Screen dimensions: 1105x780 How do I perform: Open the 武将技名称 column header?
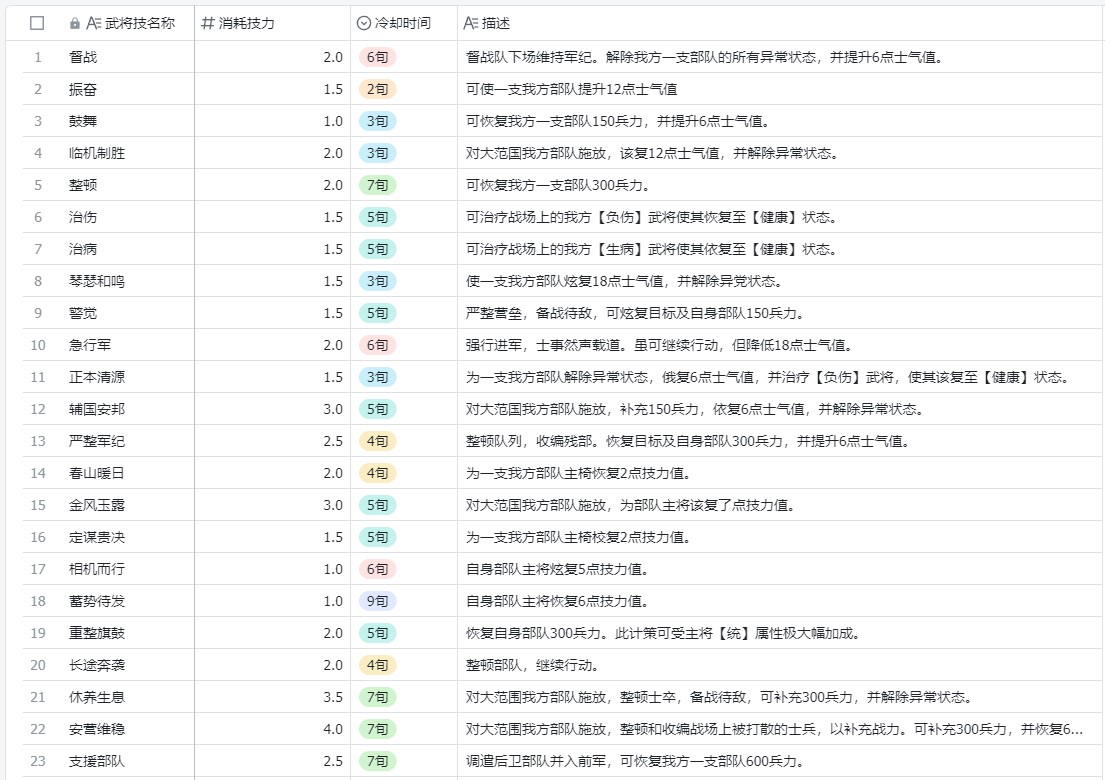tap(140, 23)
